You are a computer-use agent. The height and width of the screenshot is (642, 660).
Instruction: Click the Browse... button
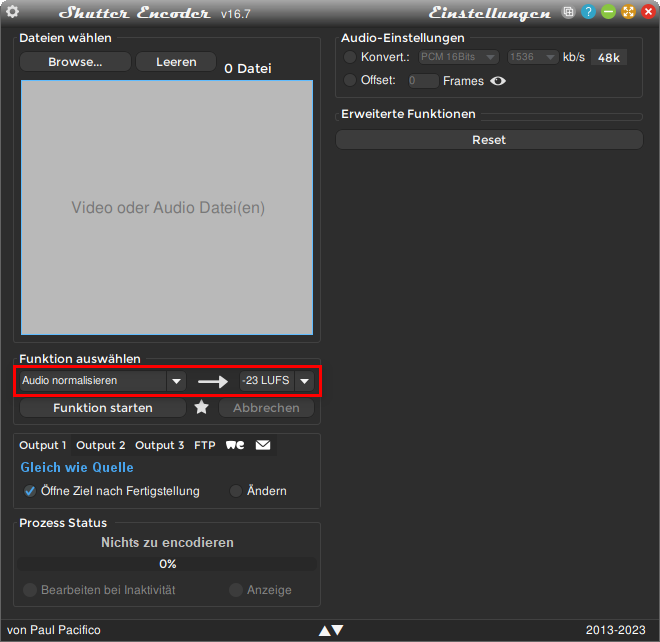(x=75, y=62)
